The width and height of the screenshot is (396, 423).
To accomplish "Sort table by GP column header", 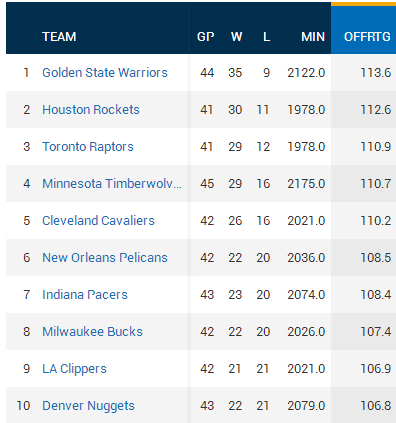I will pos(206,37).
